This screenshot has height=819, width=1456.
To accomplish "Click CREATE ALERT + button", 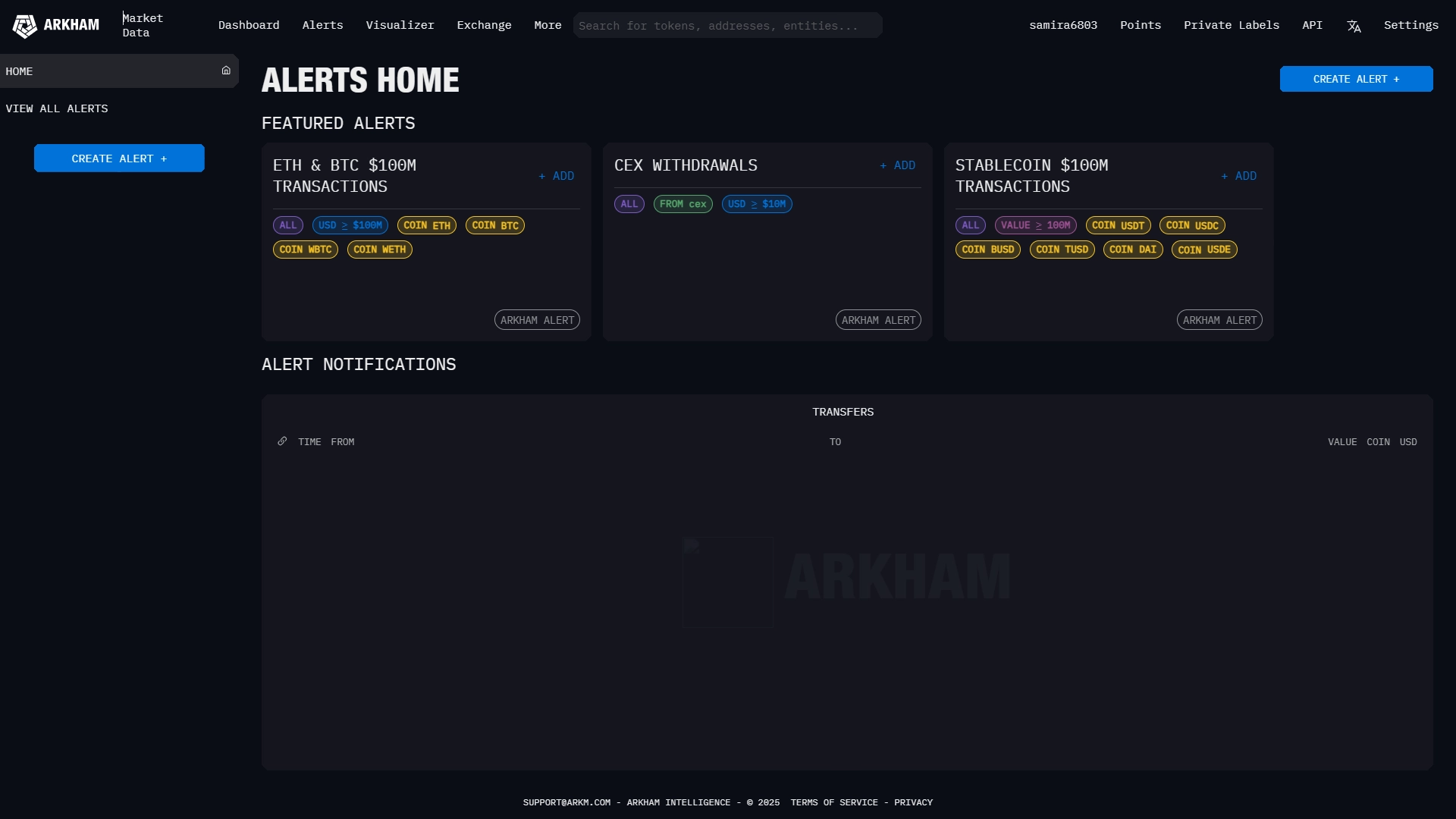I will click(x=1356, y=79).
